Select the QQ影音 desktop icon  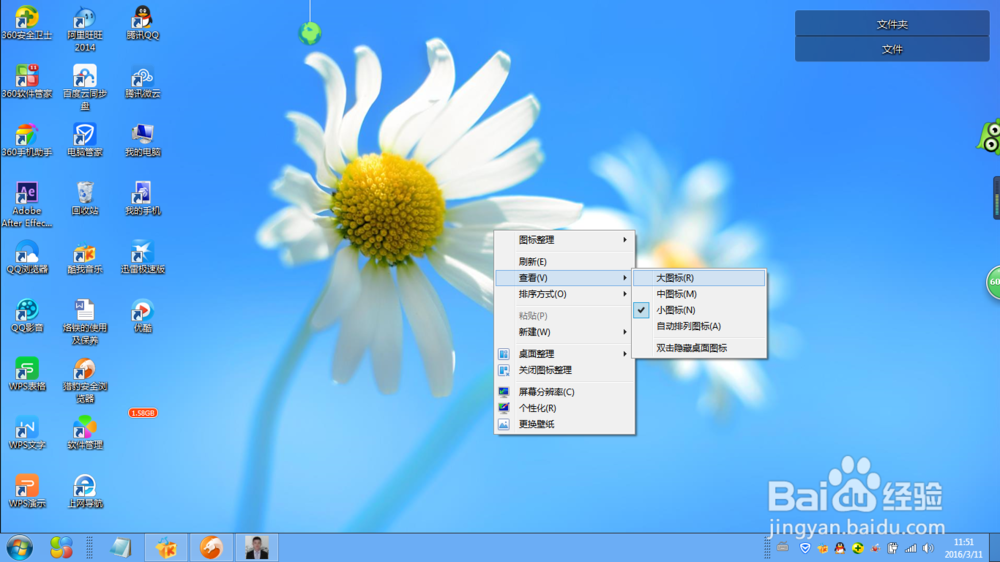click(x=27, y=316)
